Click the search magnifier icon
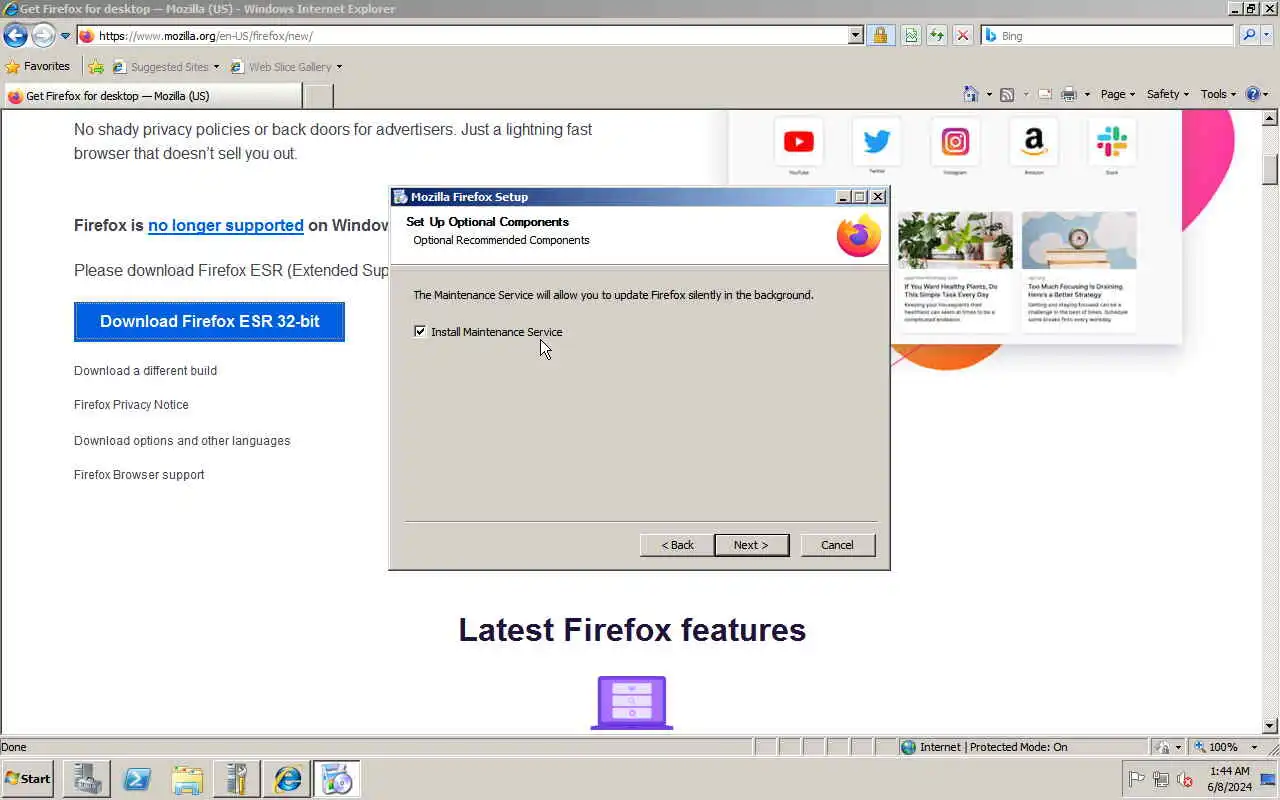 click(x=1247, y=36)
